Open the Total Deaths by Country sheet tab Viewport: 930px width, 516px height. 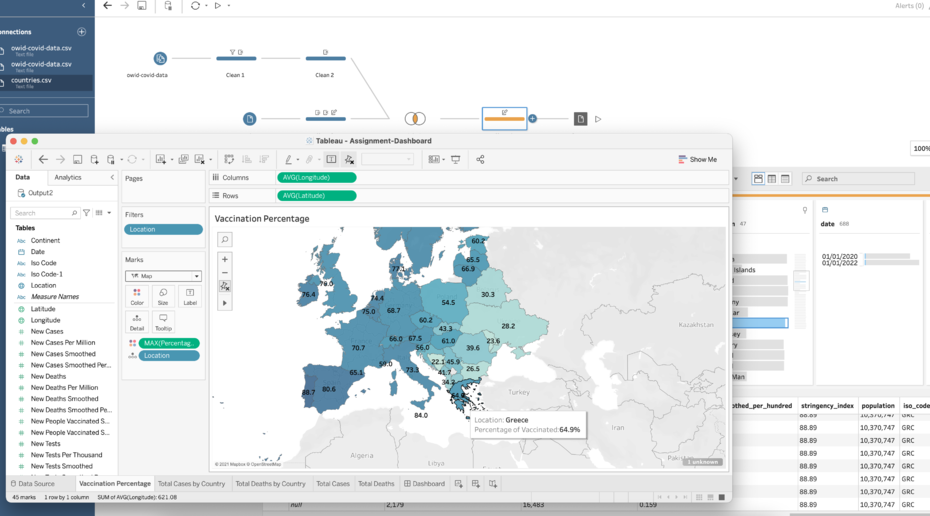coord(270,483)
